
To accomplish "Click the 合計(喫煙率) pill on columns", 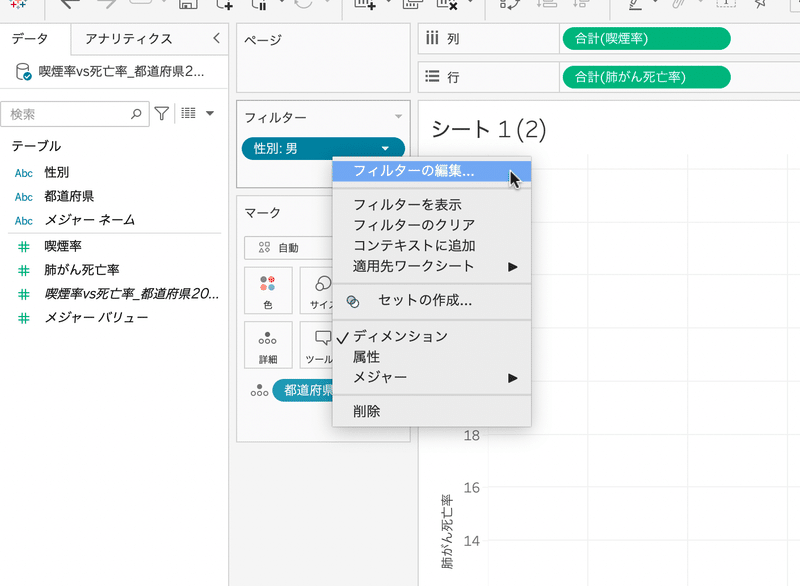I will click(x=646, y=38).
